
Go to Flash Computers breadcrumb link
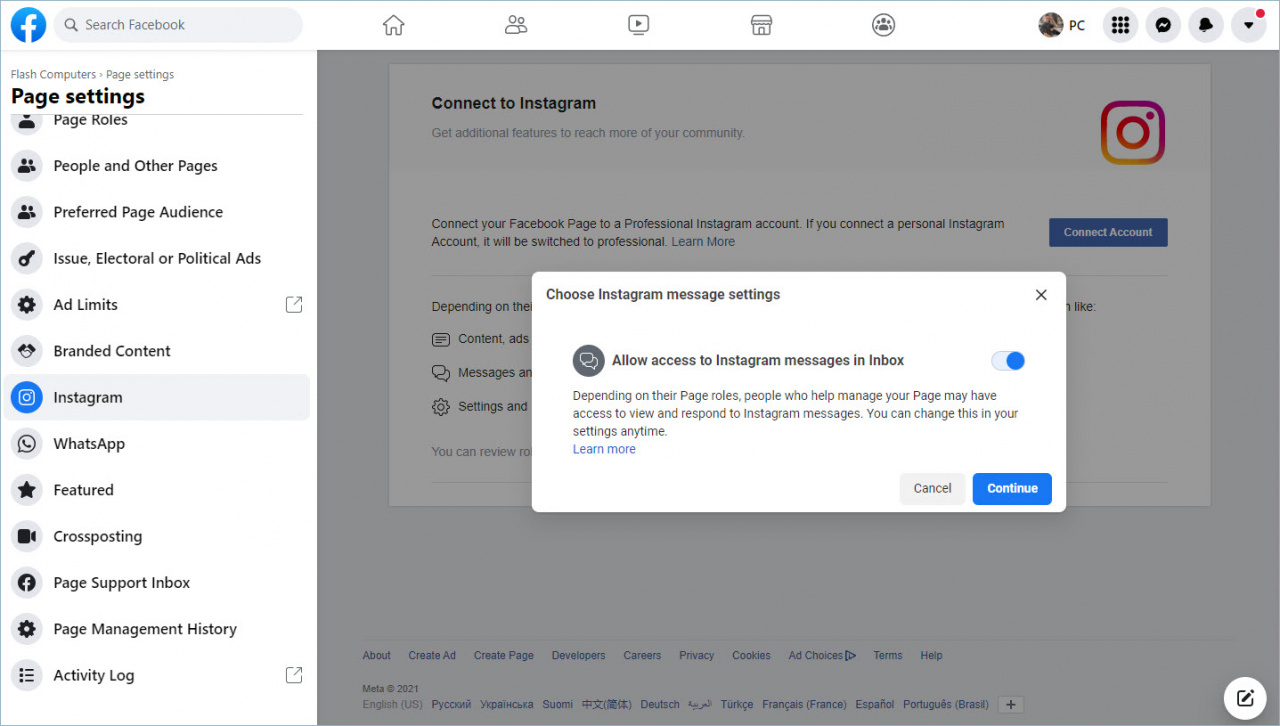53,75
